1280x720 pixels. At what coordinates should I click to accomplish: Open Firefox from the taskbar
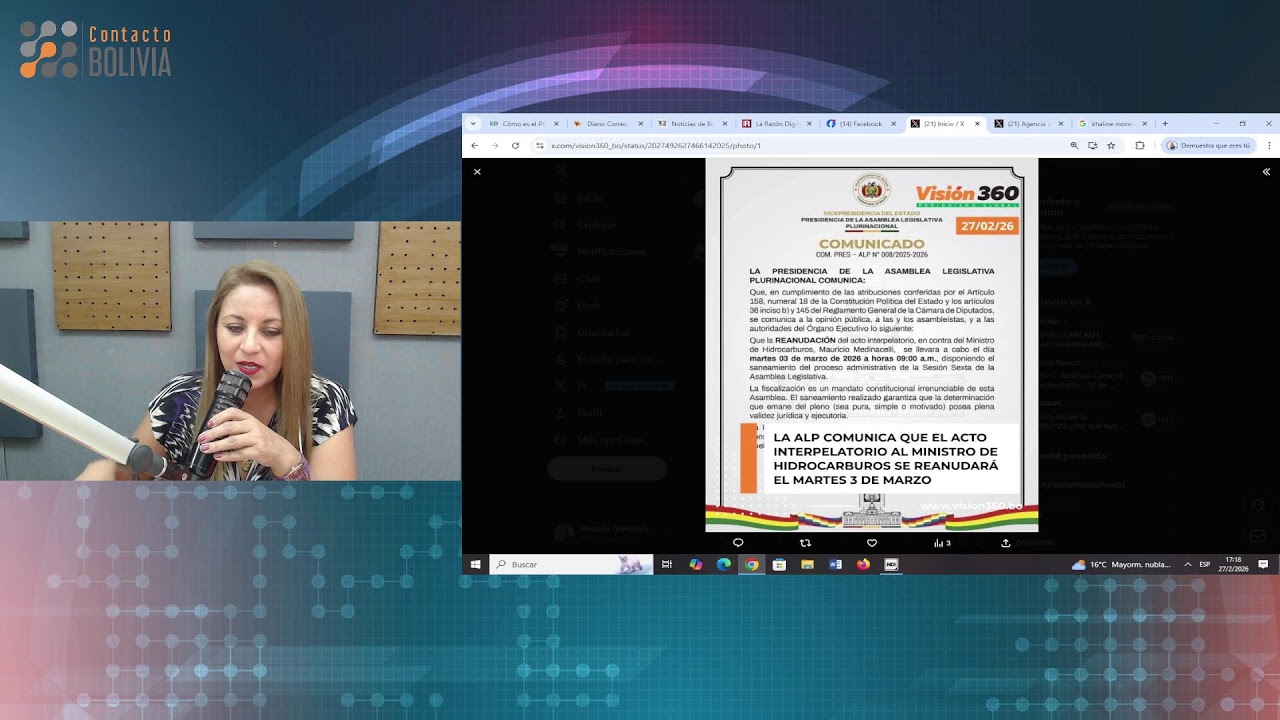coord(863,564)
